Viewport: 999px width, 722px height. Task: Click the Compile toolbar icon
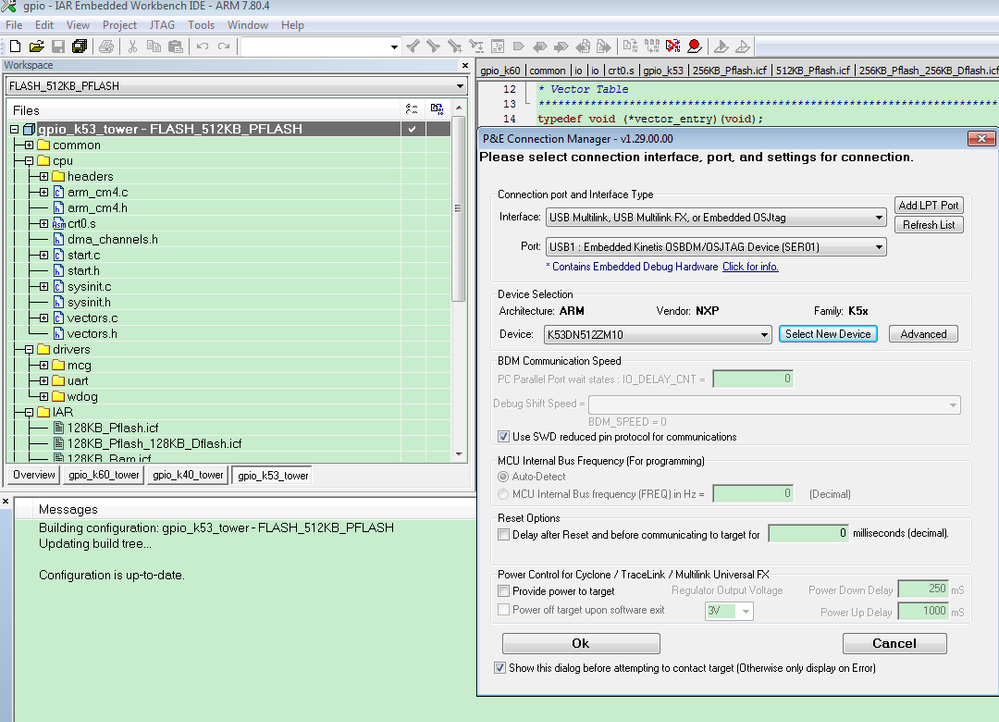point(631,47)
